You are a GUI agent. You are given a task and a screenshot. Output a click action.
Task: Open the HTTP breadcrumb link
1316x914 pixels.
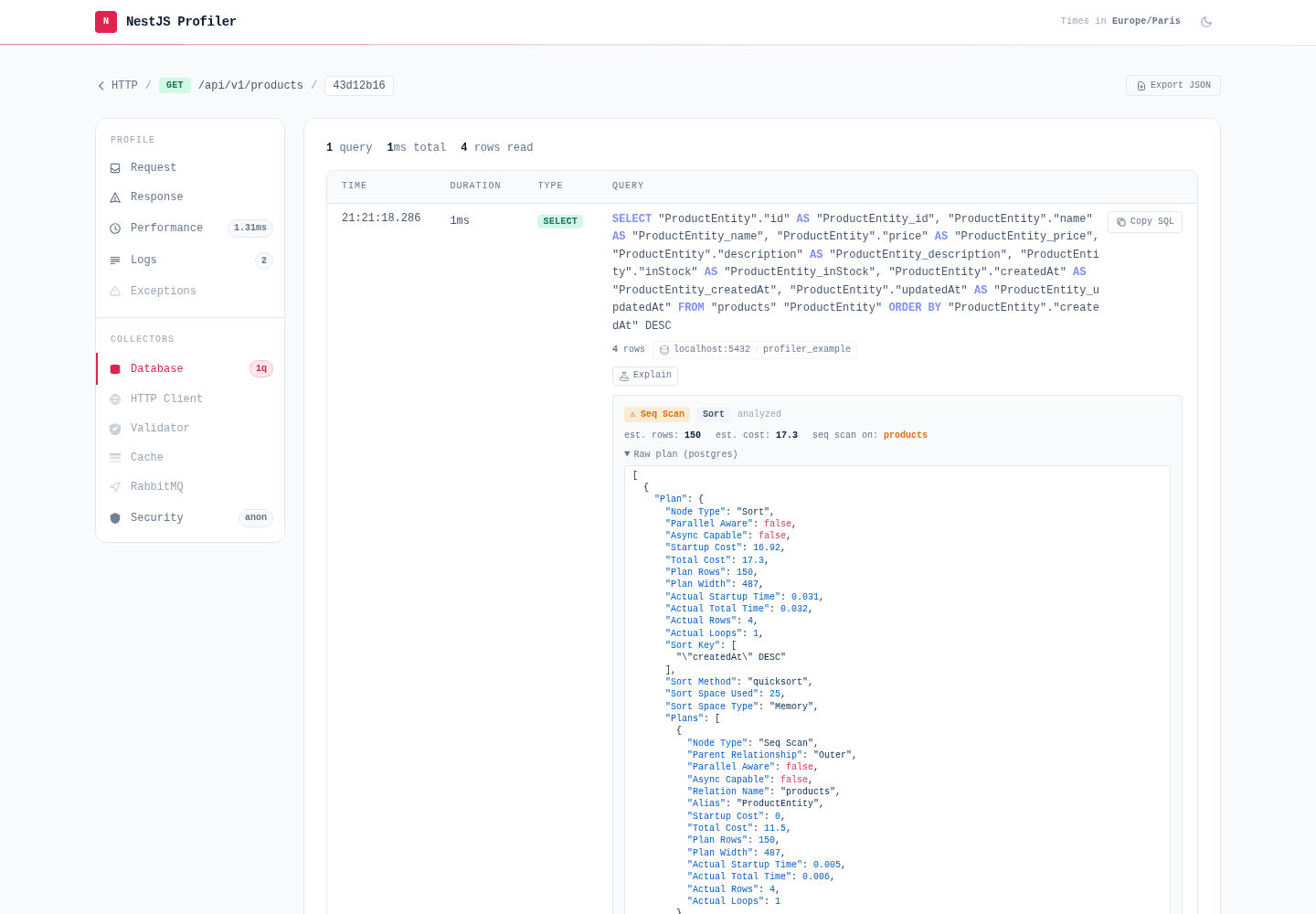point(124,86)
